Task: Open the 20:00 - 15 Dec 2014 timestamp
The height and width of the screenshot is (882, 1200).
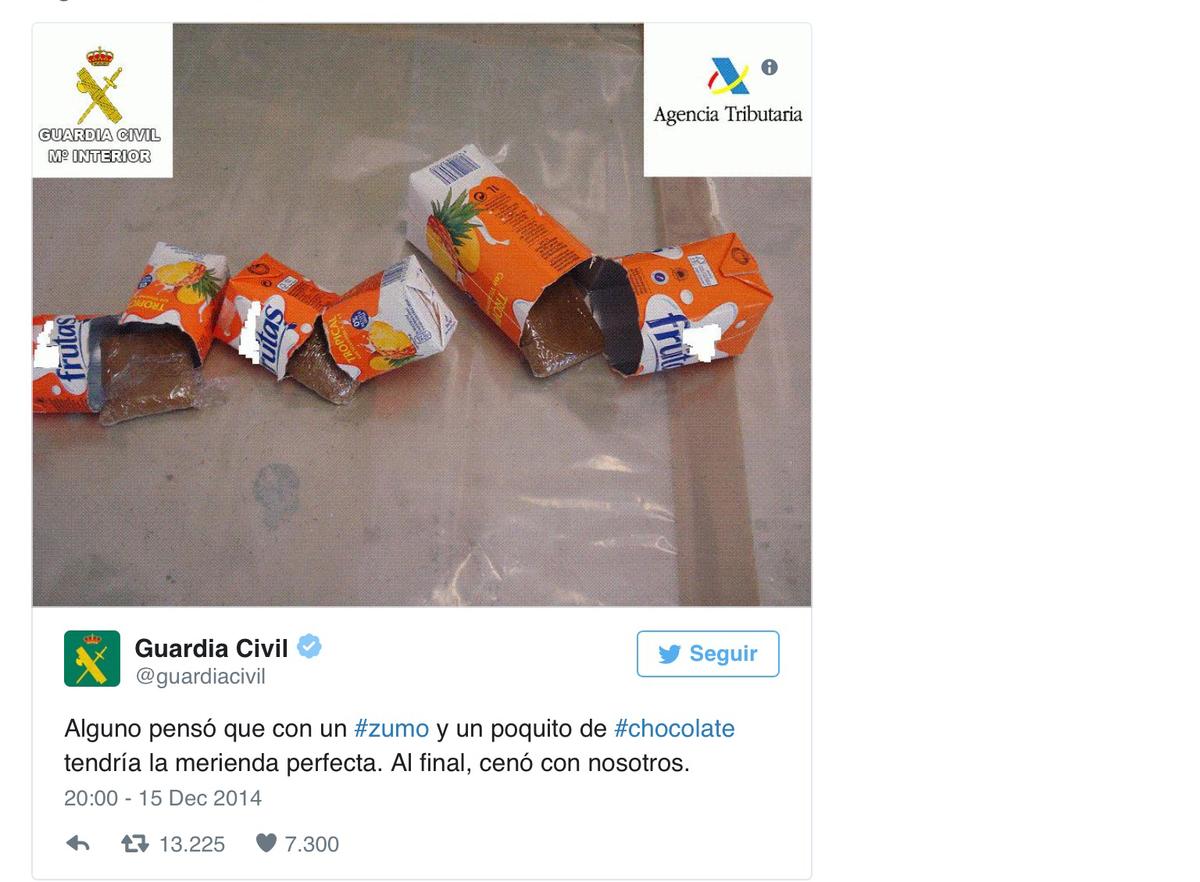Action: [x=163, y=798]
